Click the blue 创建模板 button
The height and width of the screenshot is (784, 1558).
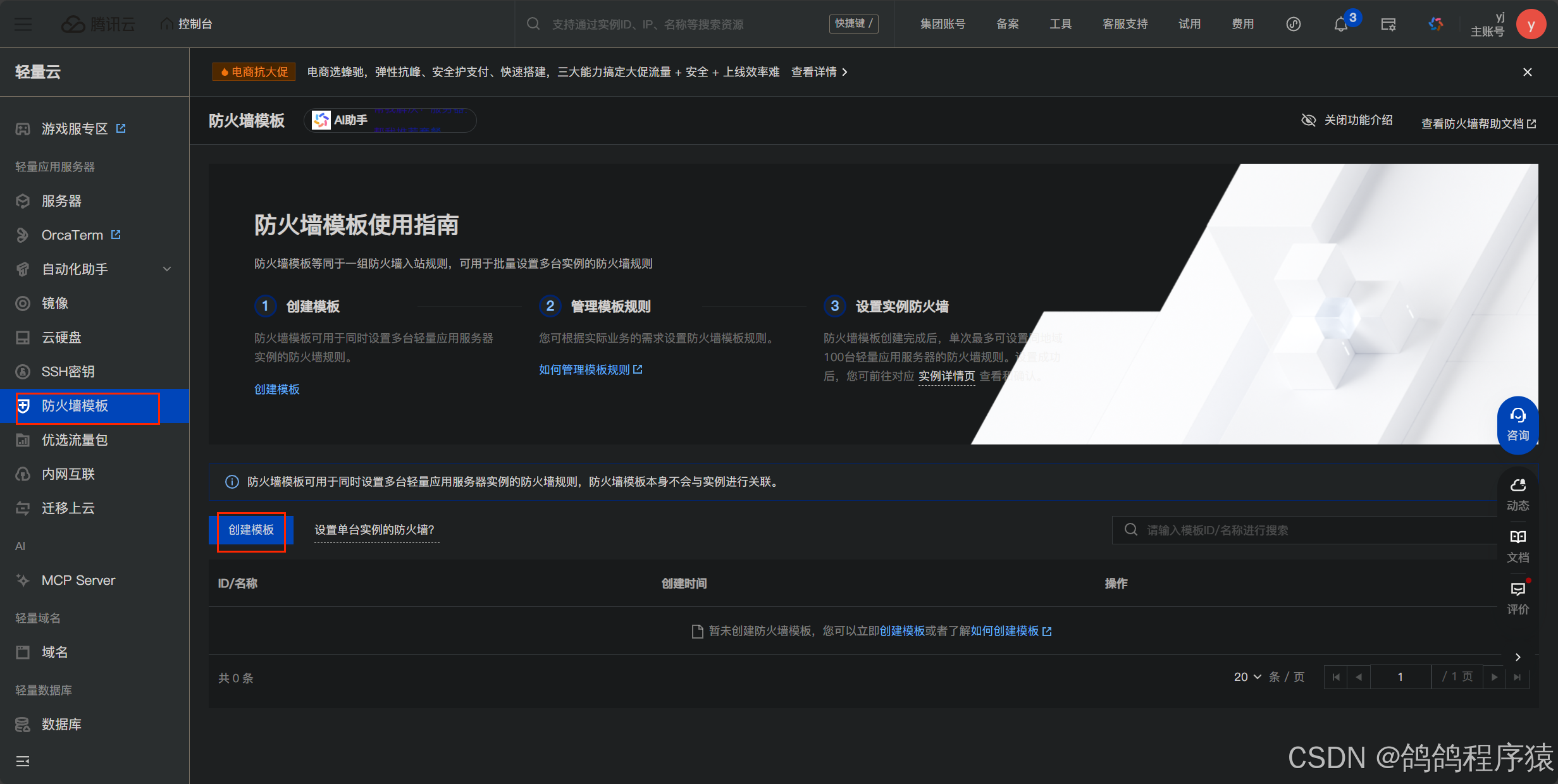pyautogui.click(x=251, y=530)
